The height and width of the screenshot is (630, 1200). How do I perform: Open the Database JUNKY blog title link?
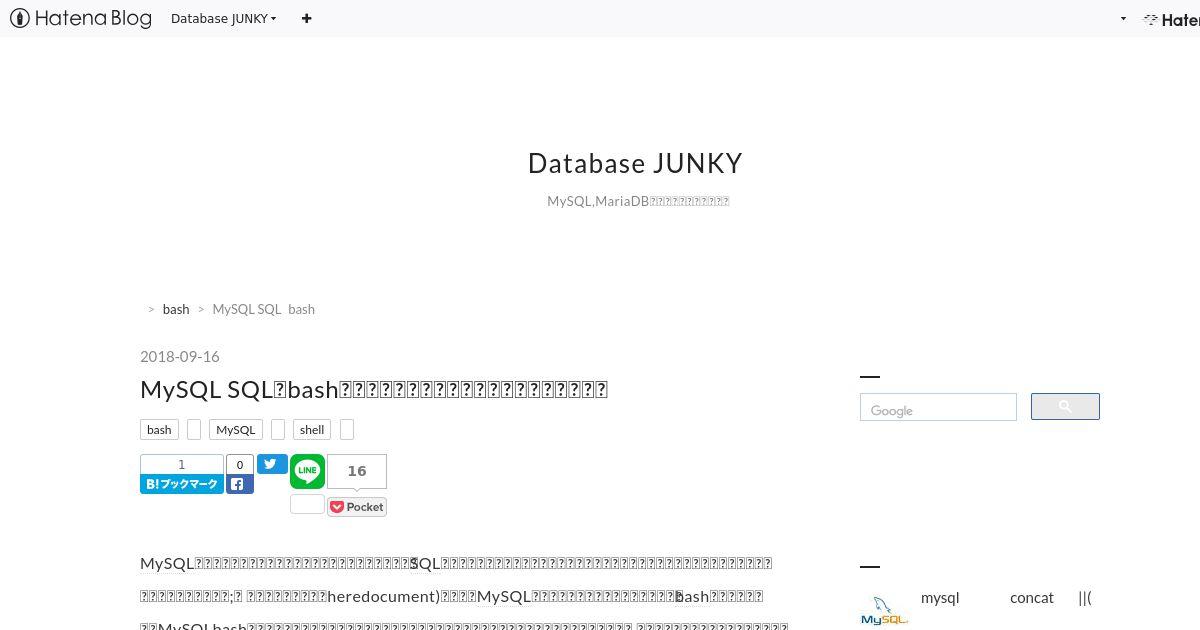[x=635, y=163]
